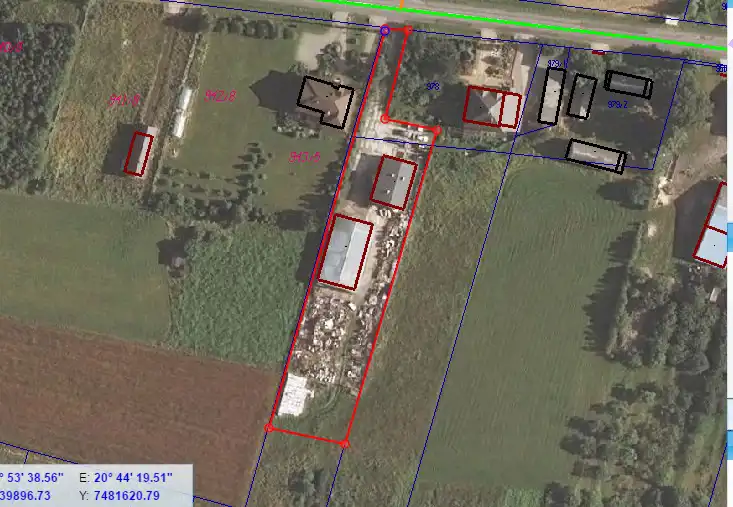Select the red vertex at parcel's top-right corner
733x507 pixels.
tap(406, 30)
